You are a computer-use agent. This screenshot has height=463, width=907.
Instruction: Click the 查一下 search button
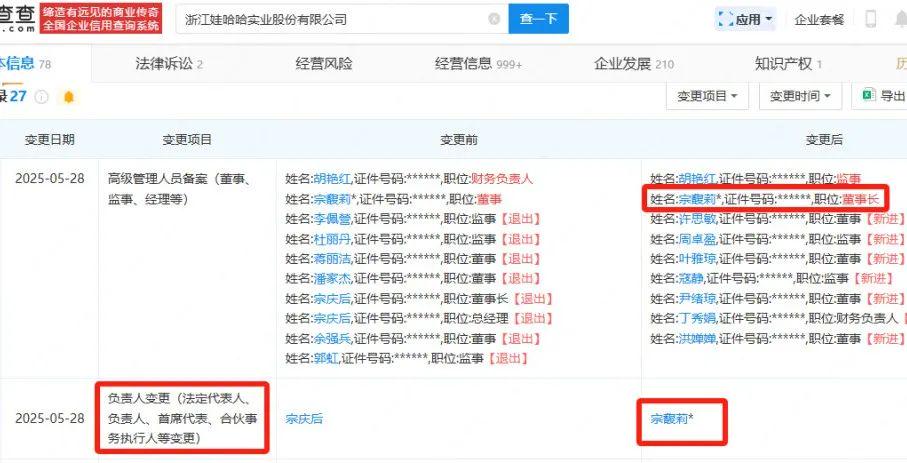(539, 19)
